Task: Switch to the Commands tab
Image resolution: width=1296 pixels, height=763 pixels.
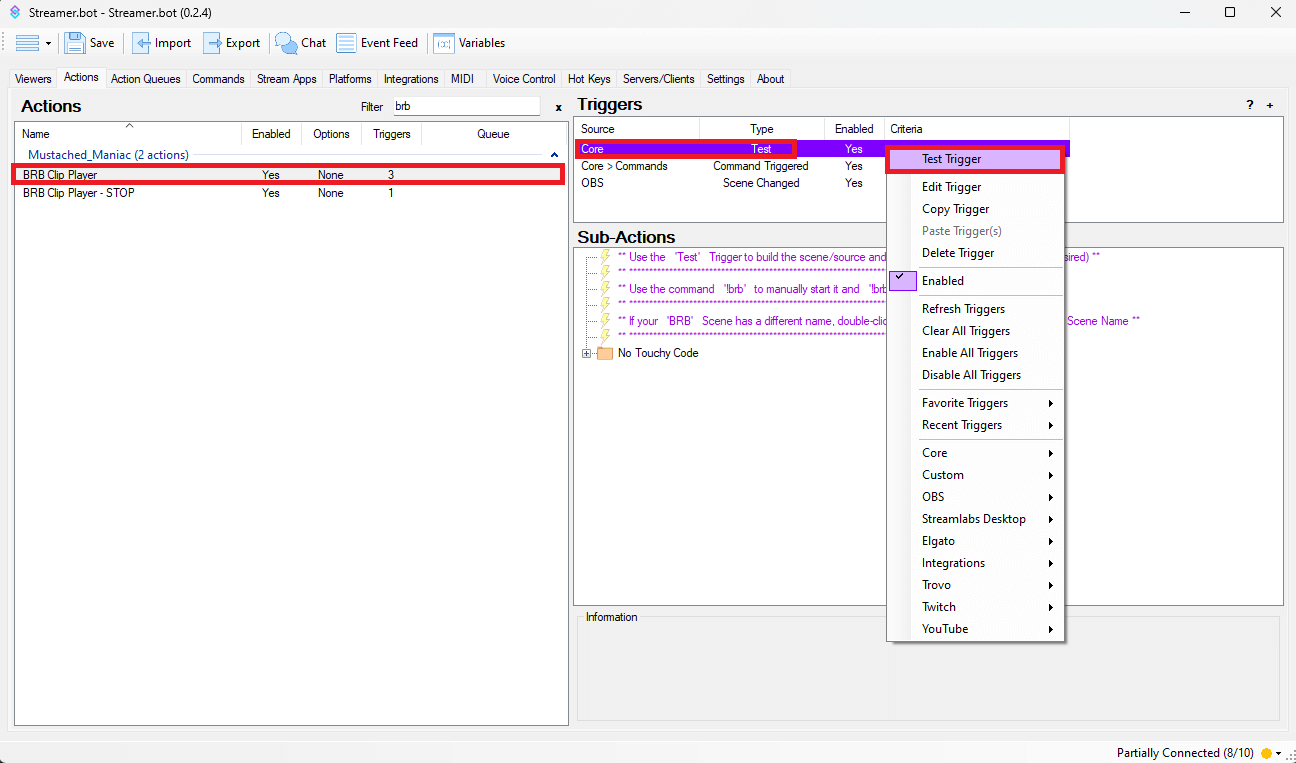Action: click(218, 79)
